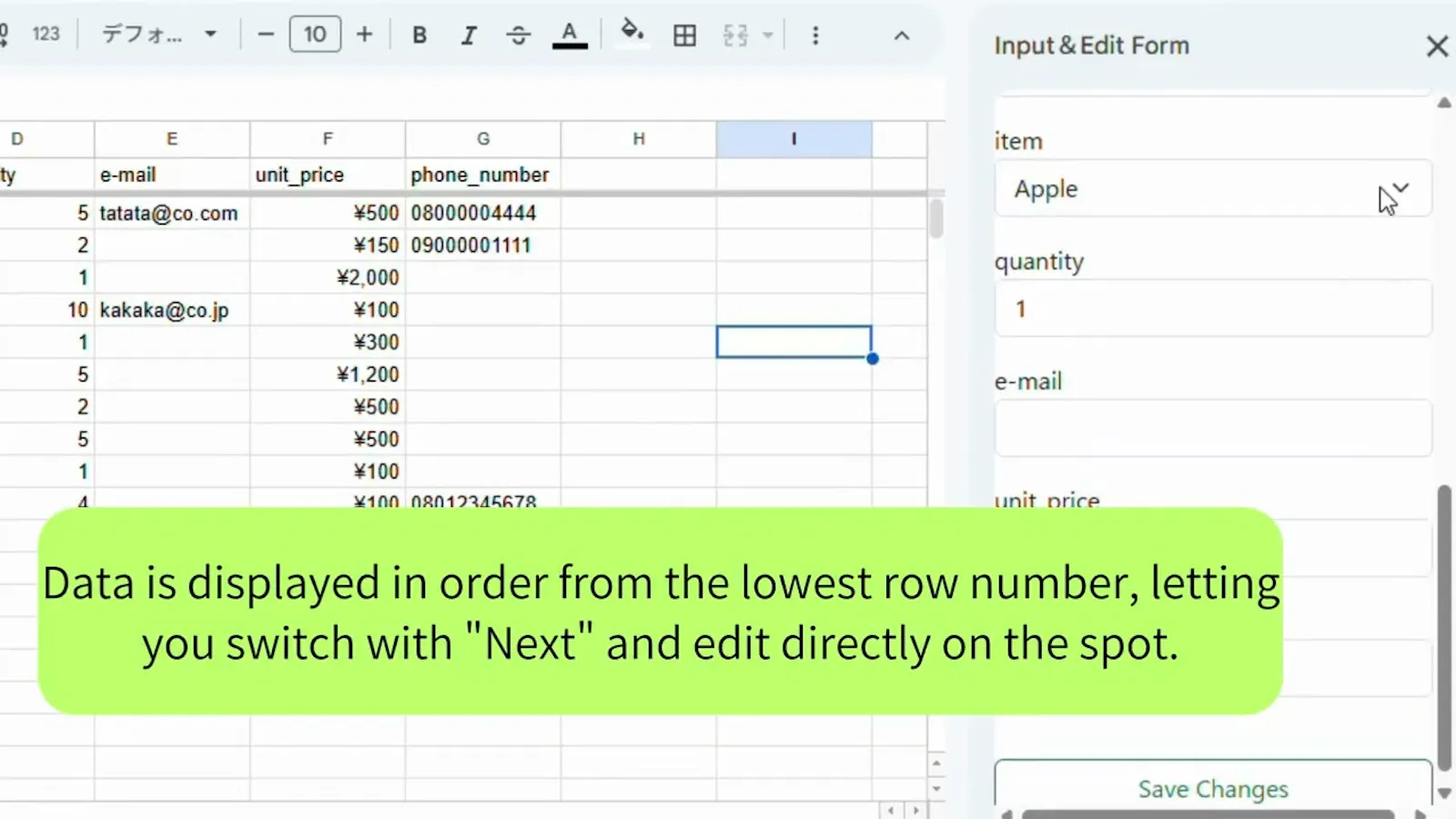Toggle italic formatting
The width and height of the screenshot is (1456, 819).
tap(469, 35)
